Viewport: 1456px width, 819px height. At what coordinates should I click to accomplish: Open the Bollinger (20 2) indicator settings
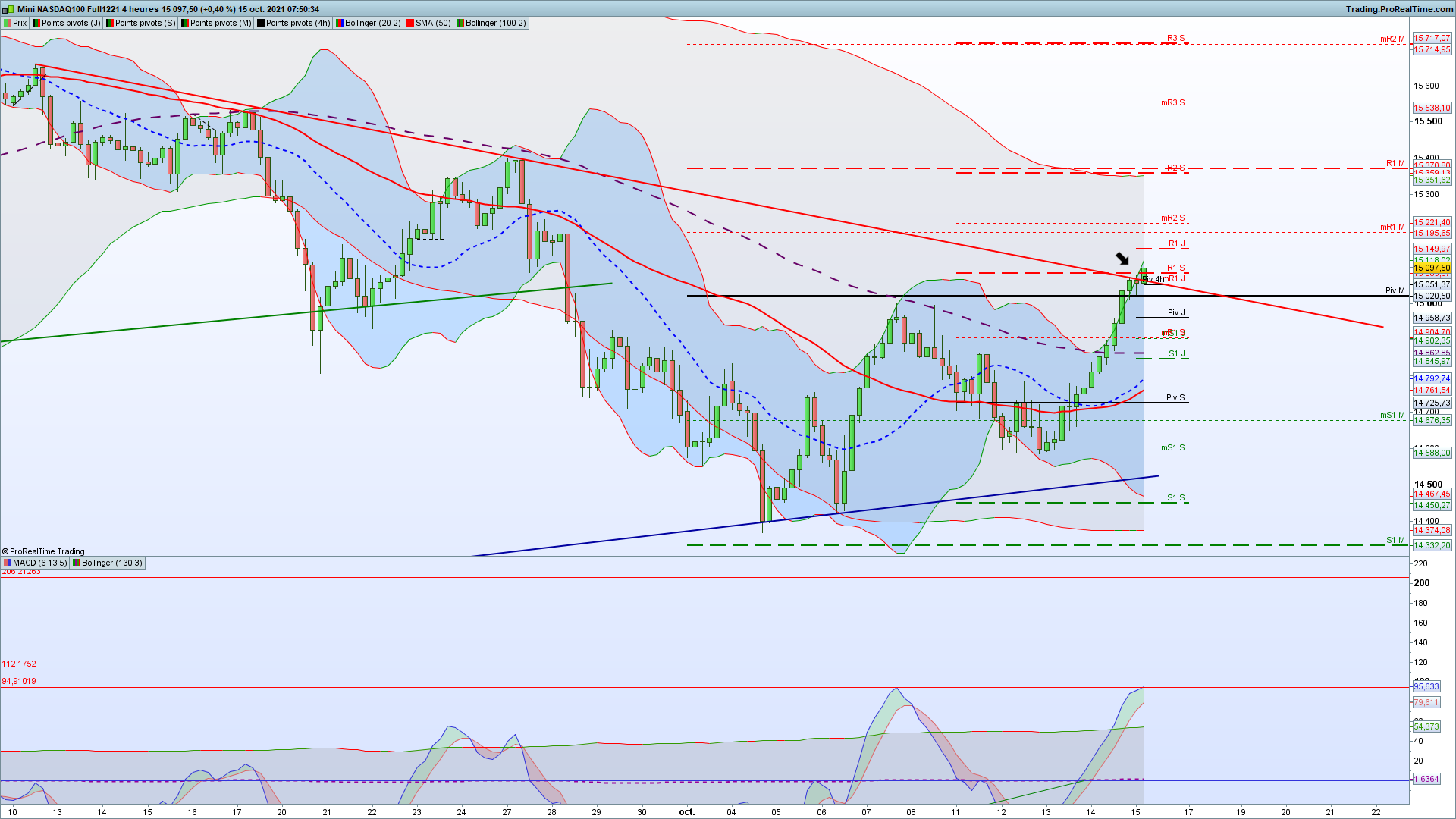tap(372, 23)
